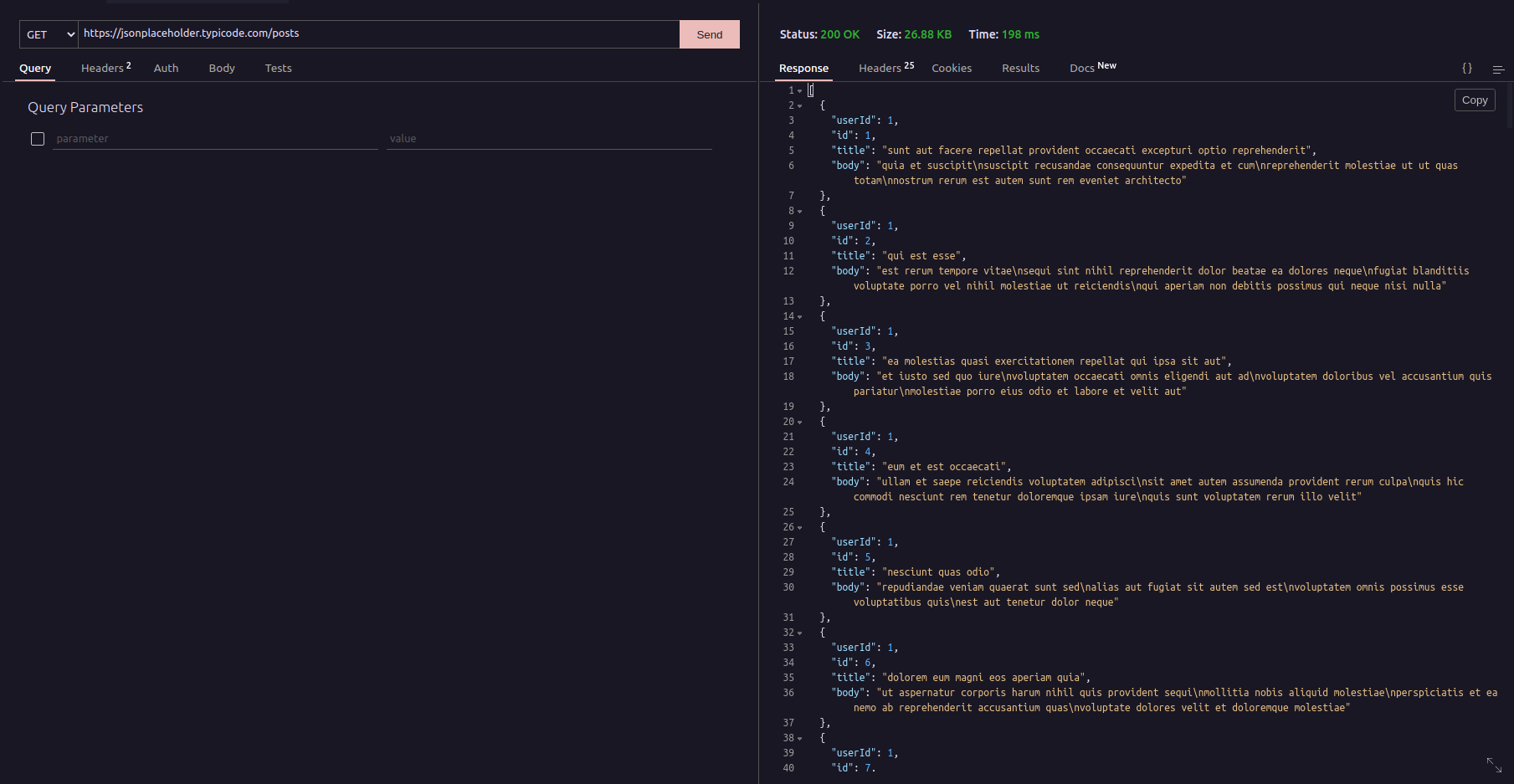Switch to the request Headers tab
The height and width of the screenshot is (784, 1514).
(100, 68)
